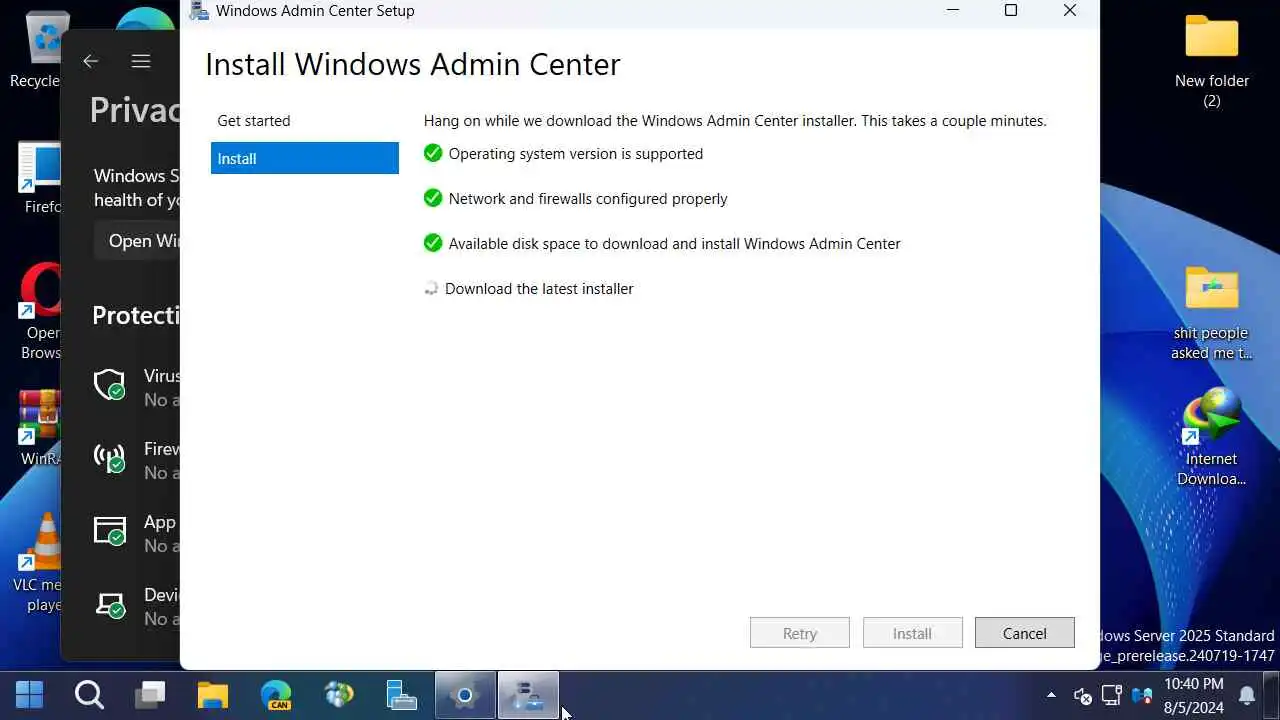1280x720 pixels.
Task: Click 'Open Wi...' button in Settings window
Action: coord(138,241)
